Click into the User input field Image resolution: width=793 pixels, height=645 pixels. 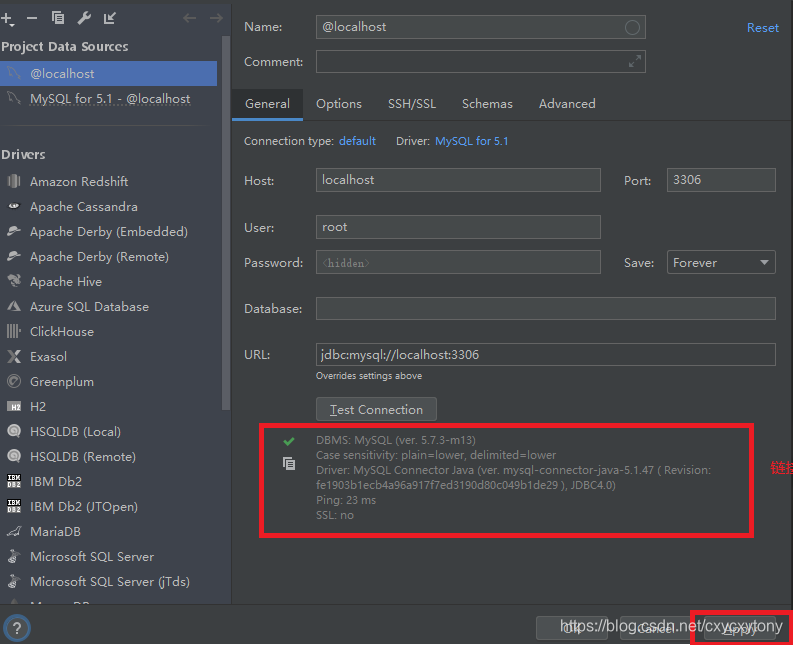(x=458, y=227)
